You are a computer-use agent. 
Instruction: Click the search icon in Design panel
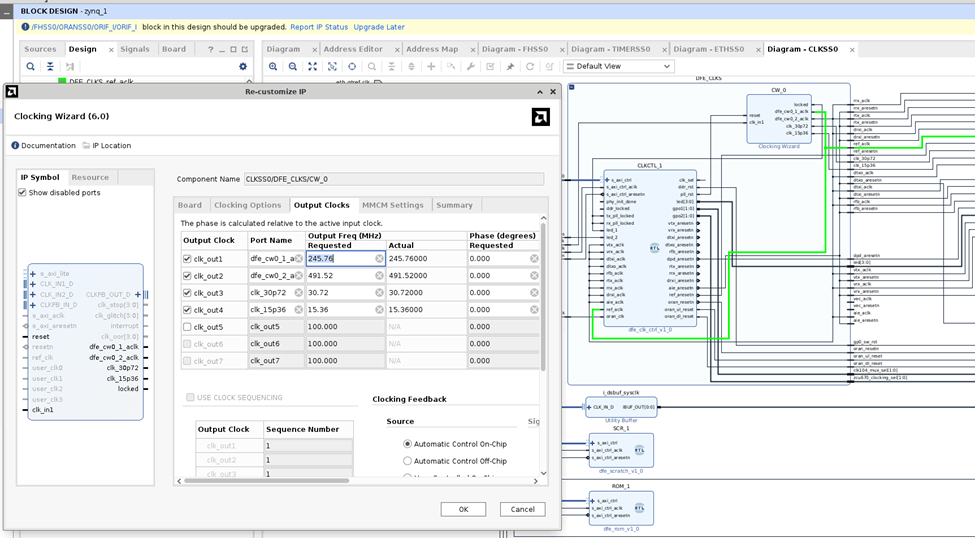(30, 67)
